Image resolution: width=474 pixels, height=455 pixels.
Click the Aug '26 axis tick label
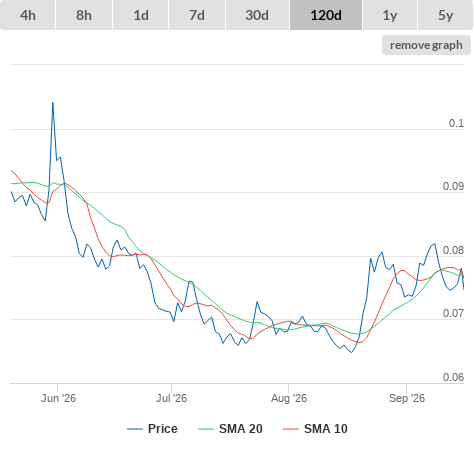[289, 398]
